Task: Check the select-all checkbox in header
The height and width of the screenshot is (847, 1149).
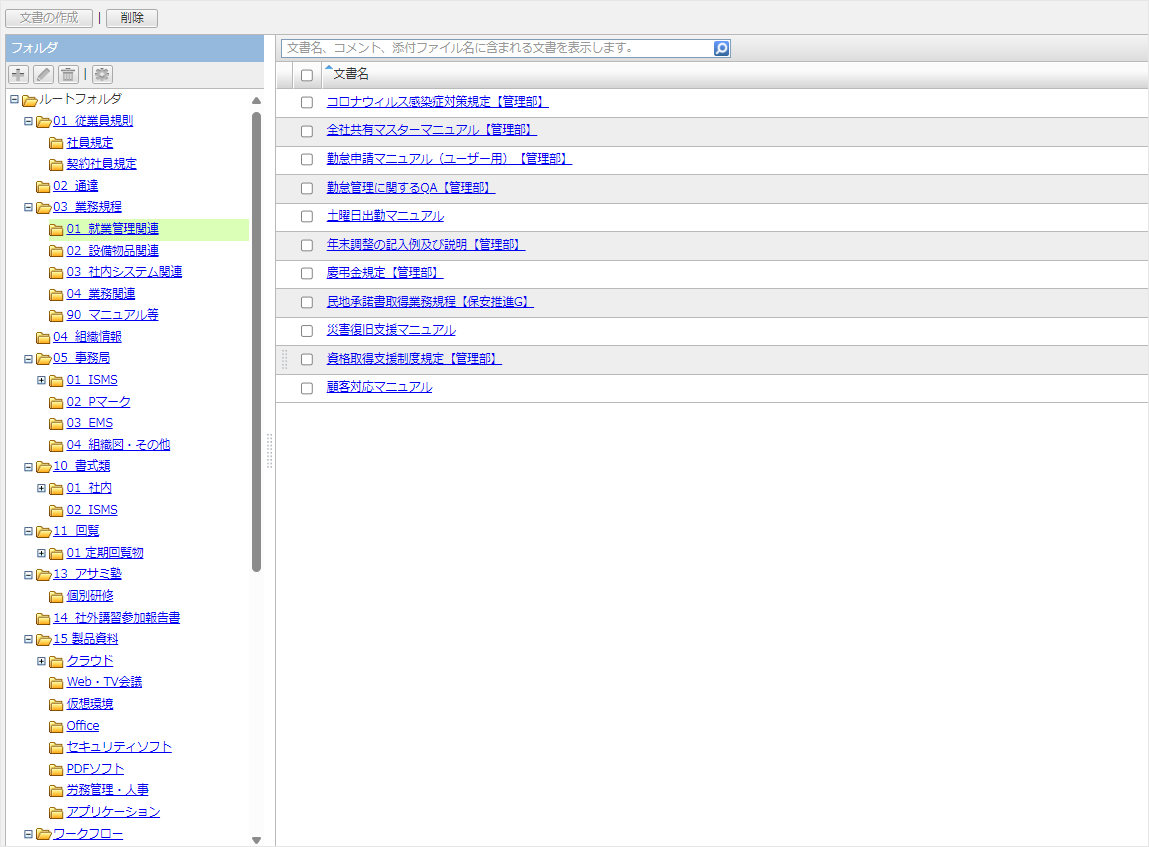Action: tap(307, 75)
